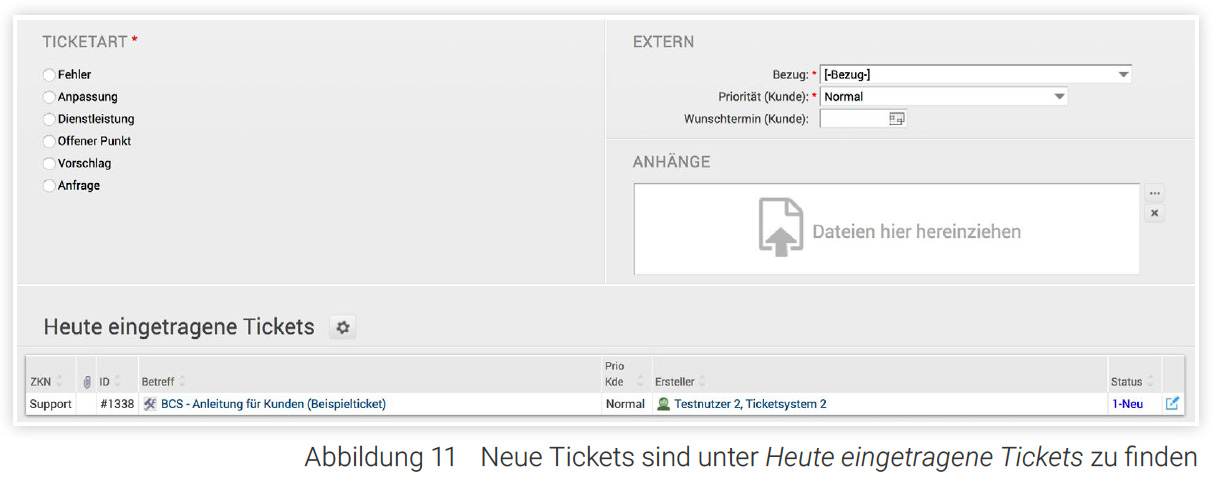The width and height of the screenshot is (1214, 477).
Task: Click the edit ticket icon in row #1338
Action: click(x=1172, y=404)
